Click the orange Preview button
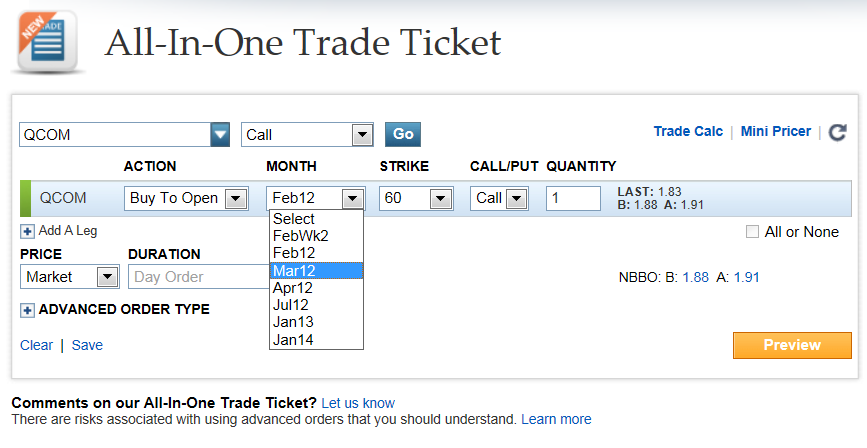 tap(792, 345)
